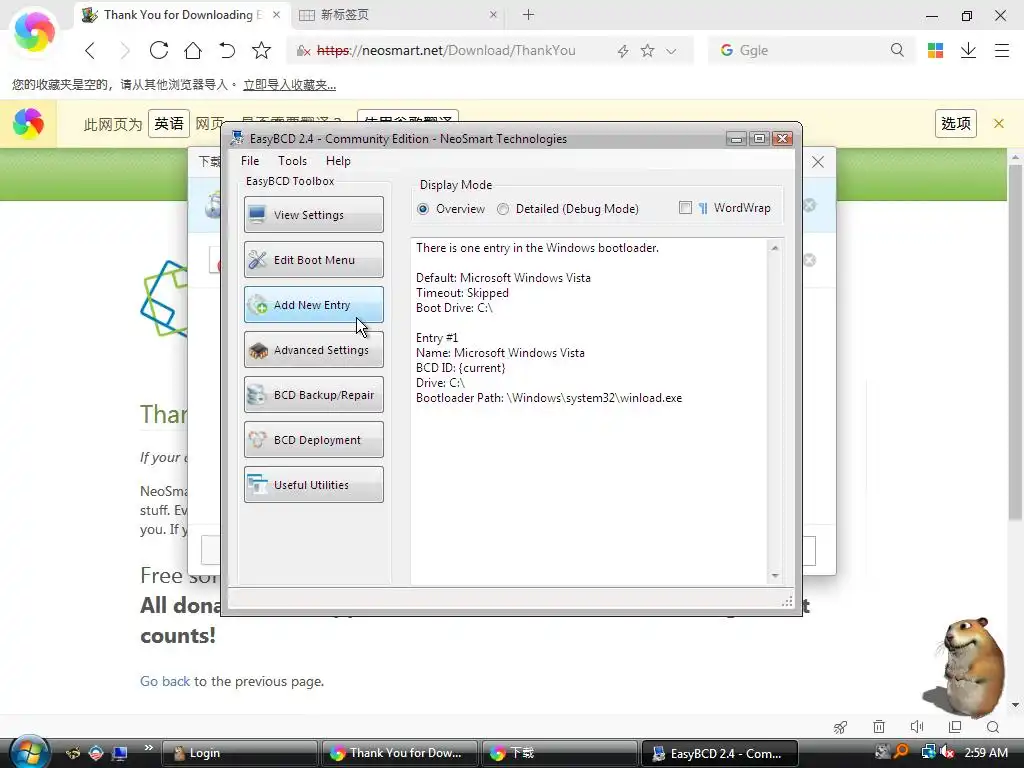Click the muted volume tray icon

point(947,752)
